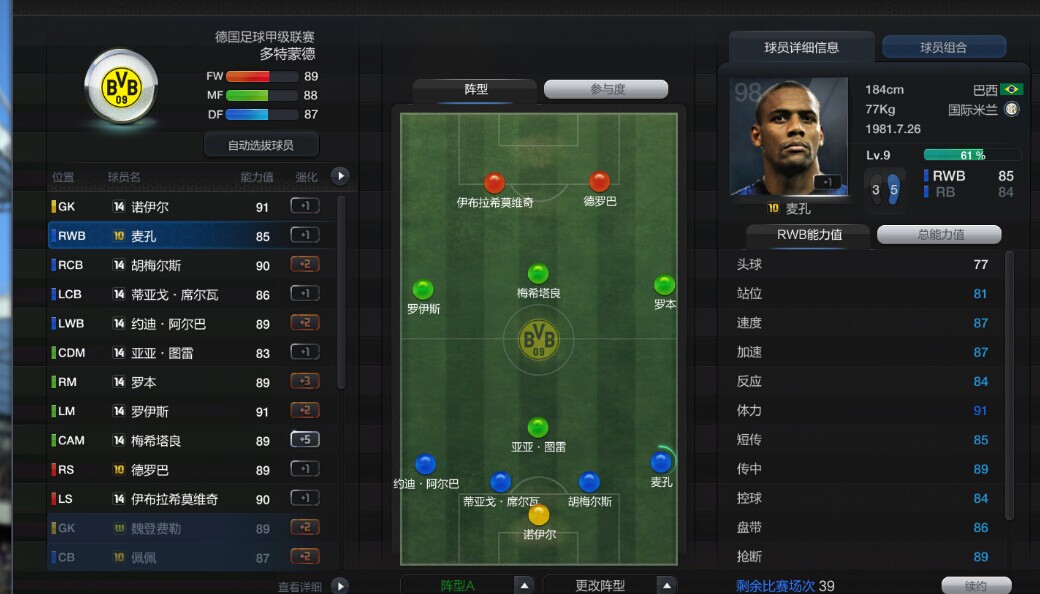Select 梅希塔良 green marker on the pitch

tap(538, 273)
